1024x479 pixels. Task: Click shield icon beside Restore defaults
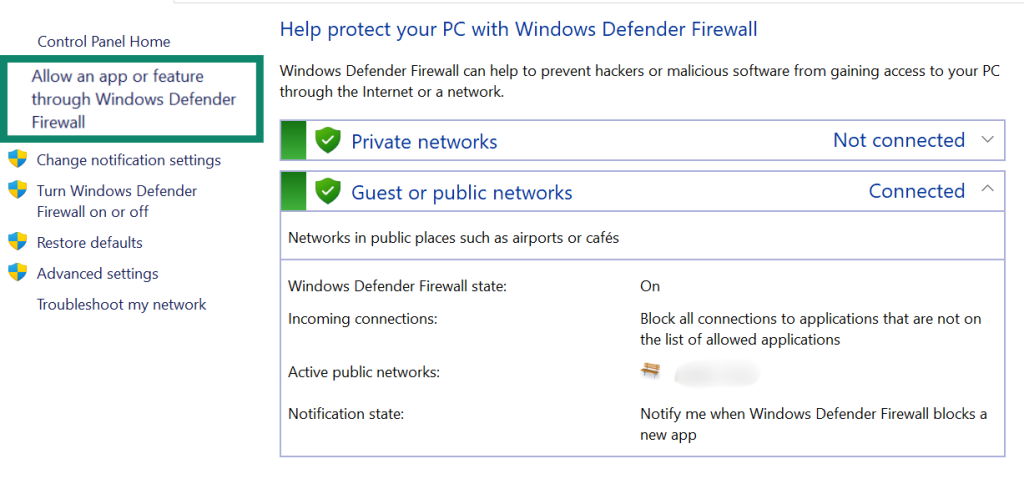tap(17, 242)
